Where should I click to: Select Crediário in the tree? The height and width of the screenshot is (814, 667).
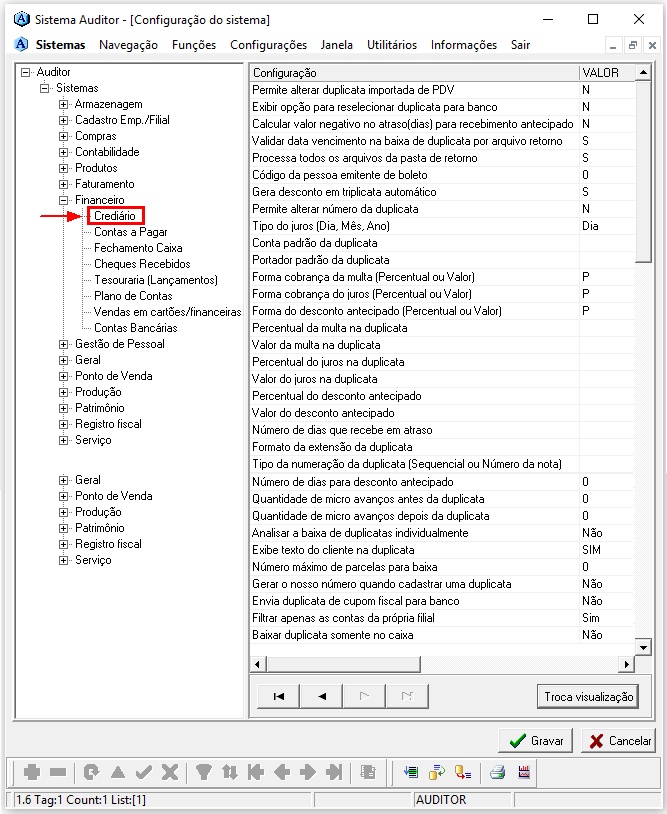115,216
